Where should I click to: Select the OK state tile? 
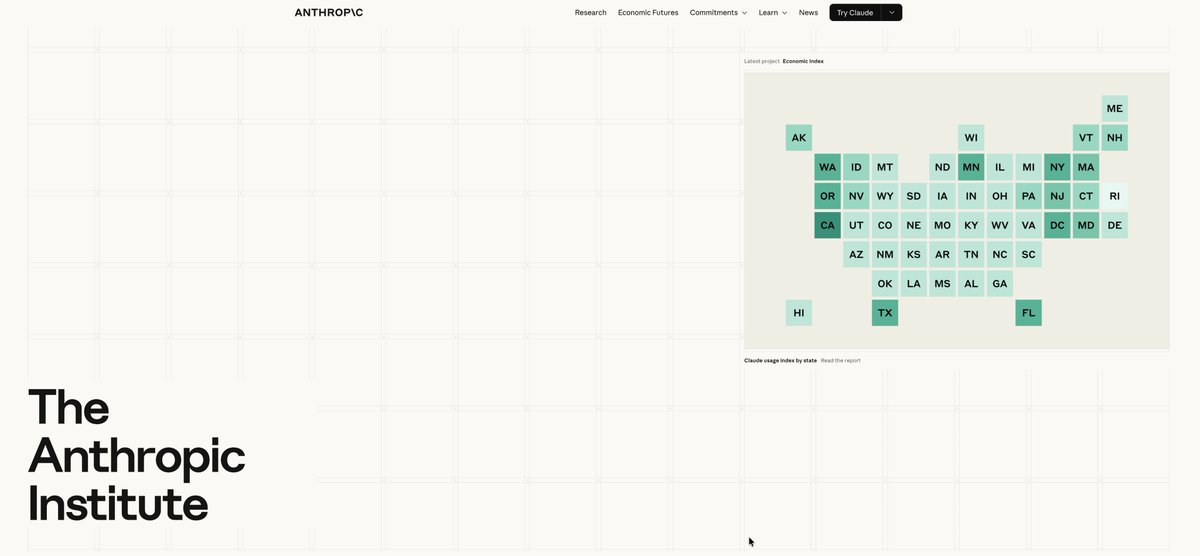(x=885, y=283)
